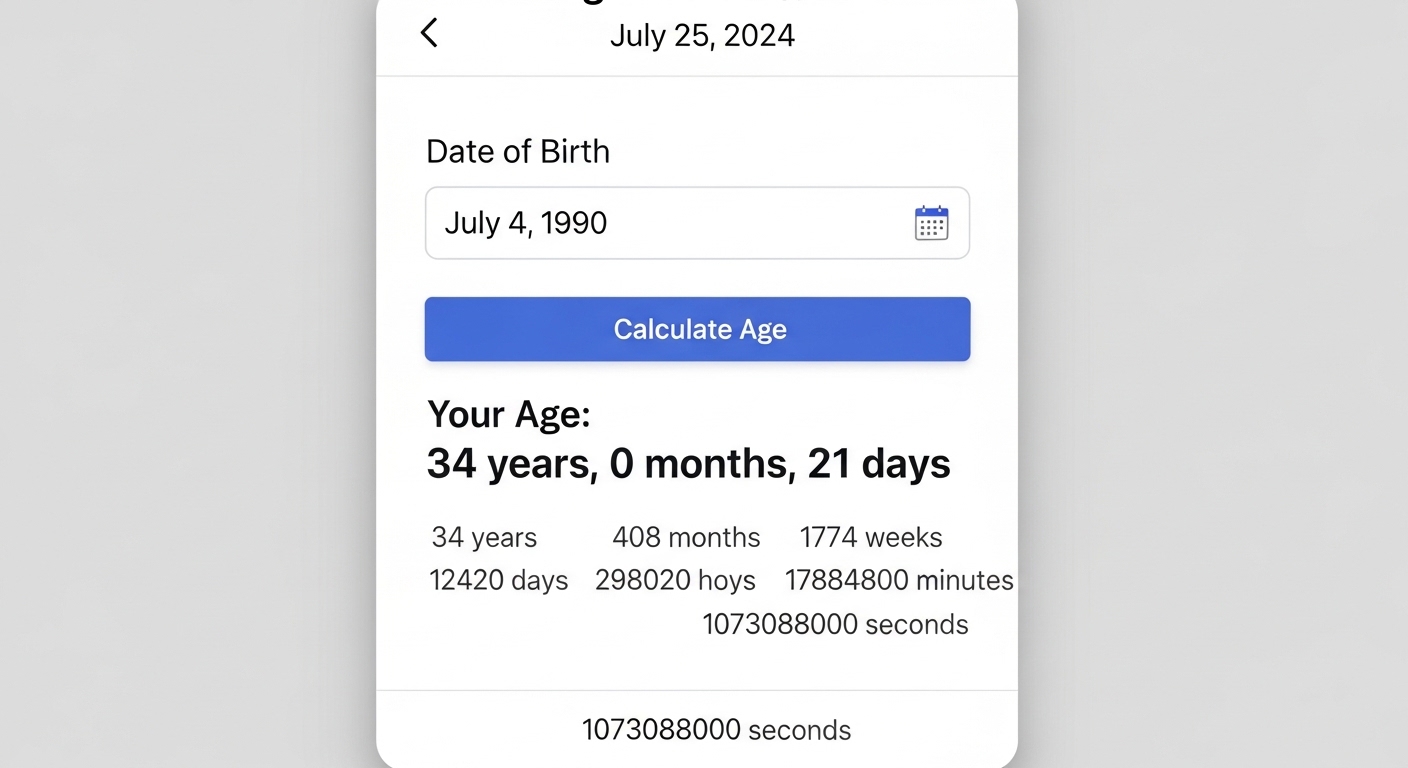Click the "1774 weeks" stat
The width and height of the screenshot is (1408, 768).
click(870, 538)
